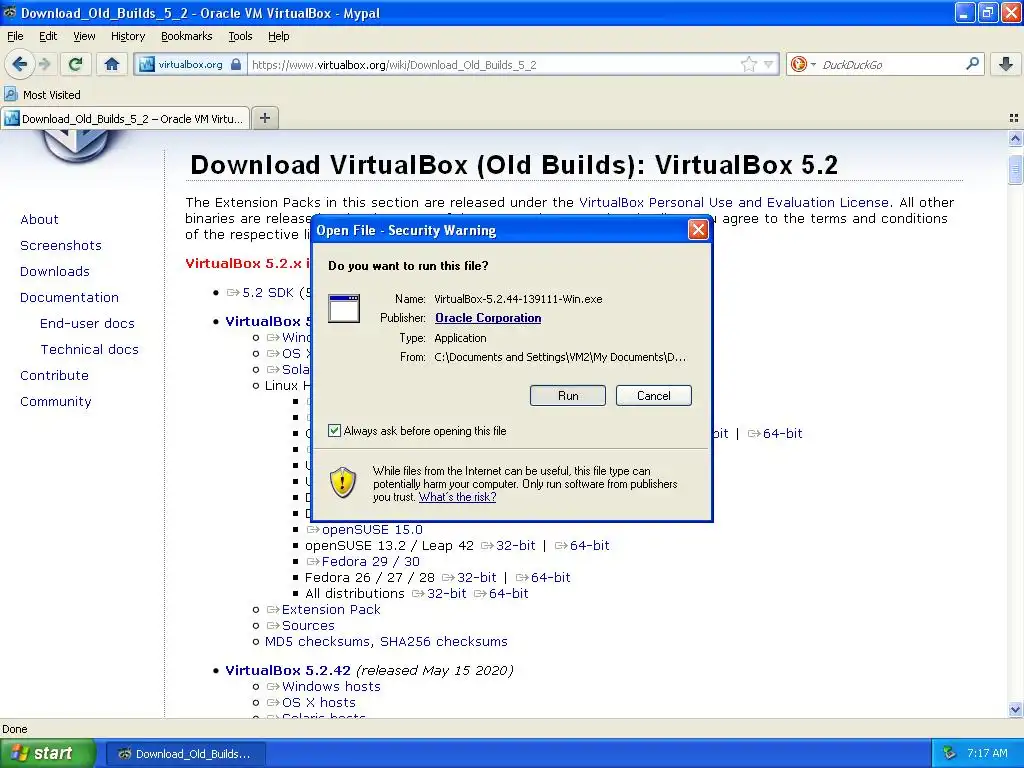Click the Mypal title bar raccoon icon
This screenshot has width=1024, height=768.
point(10,12)
